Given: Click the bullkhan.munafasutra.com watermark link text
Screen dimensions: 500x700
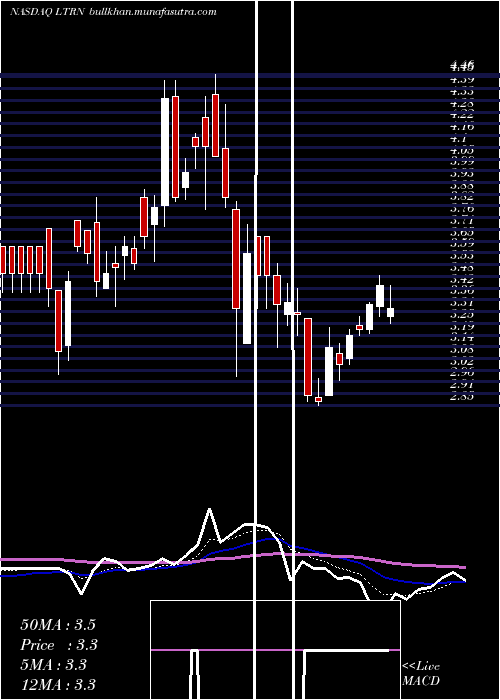Looking at the screenshot, I should (x=153, y=12).
